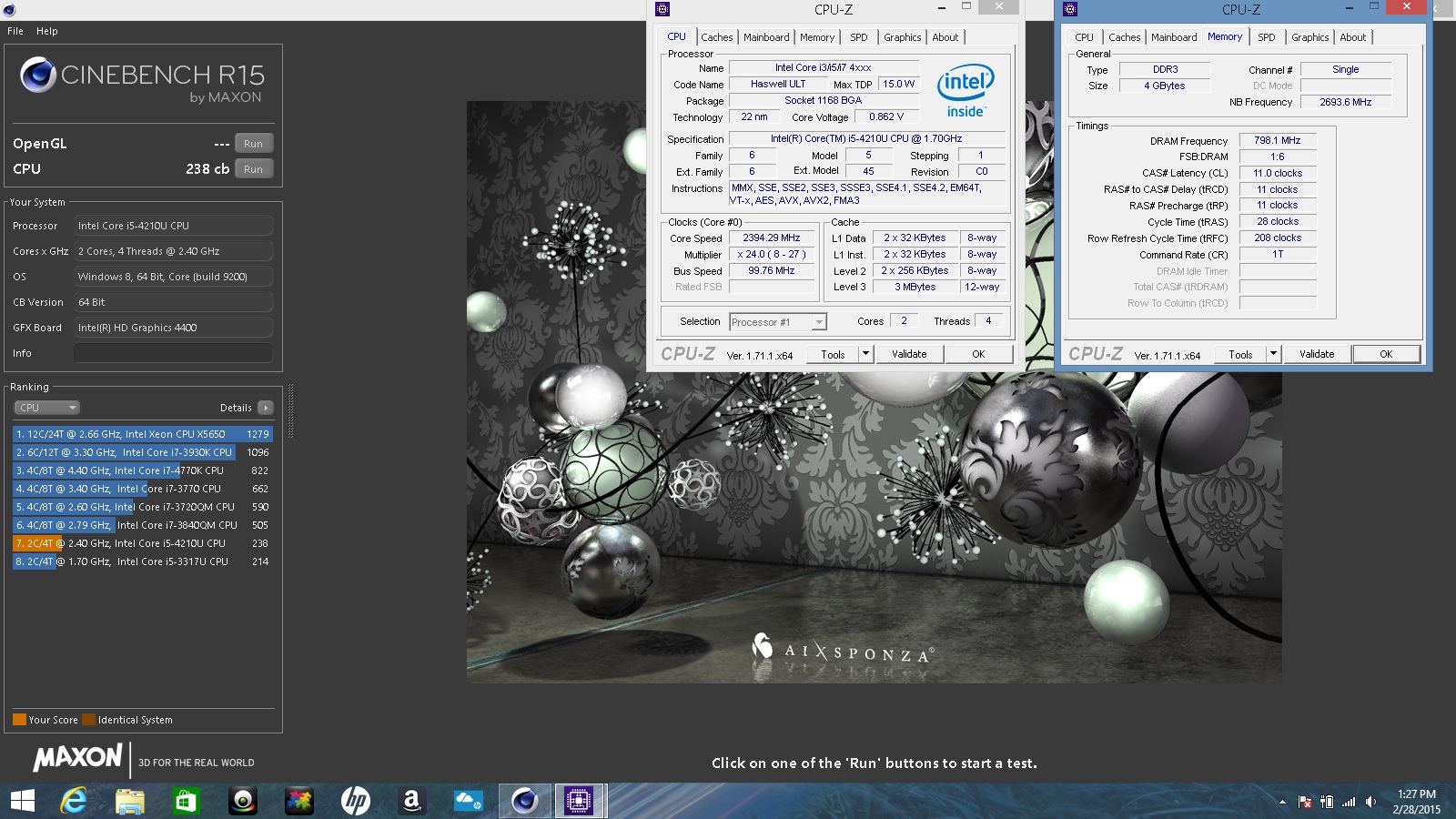Open the Amazon taskbar icon
The width and height of the screenshot is (1456, 819).
[x=411, y=801]
